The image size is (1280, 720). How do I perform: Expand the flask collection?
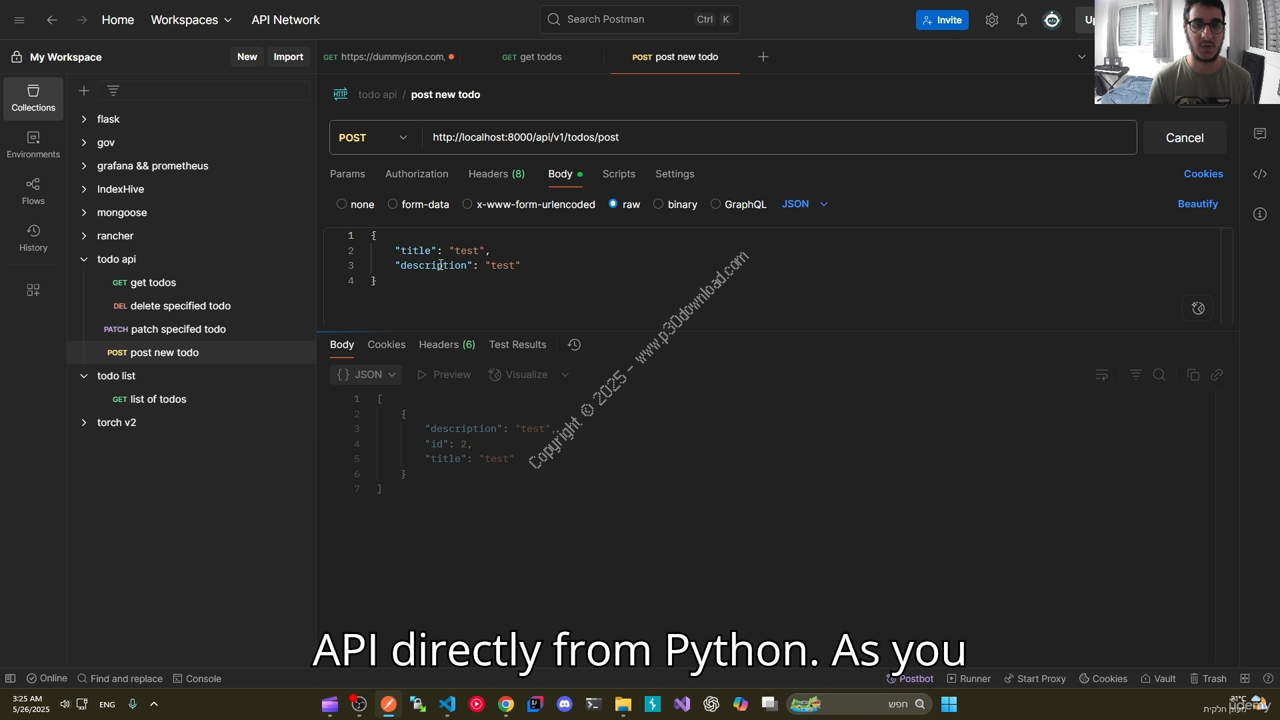point(84,119)
